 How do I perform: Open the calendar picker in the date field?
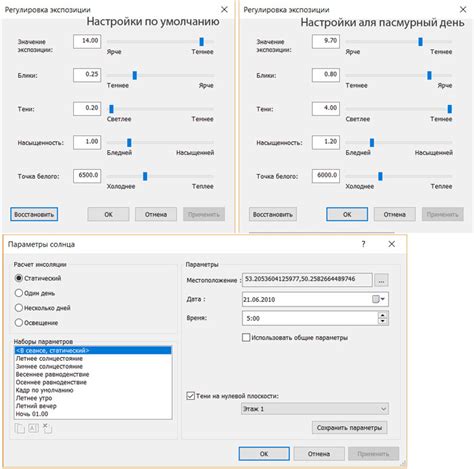tap(378, 299)
